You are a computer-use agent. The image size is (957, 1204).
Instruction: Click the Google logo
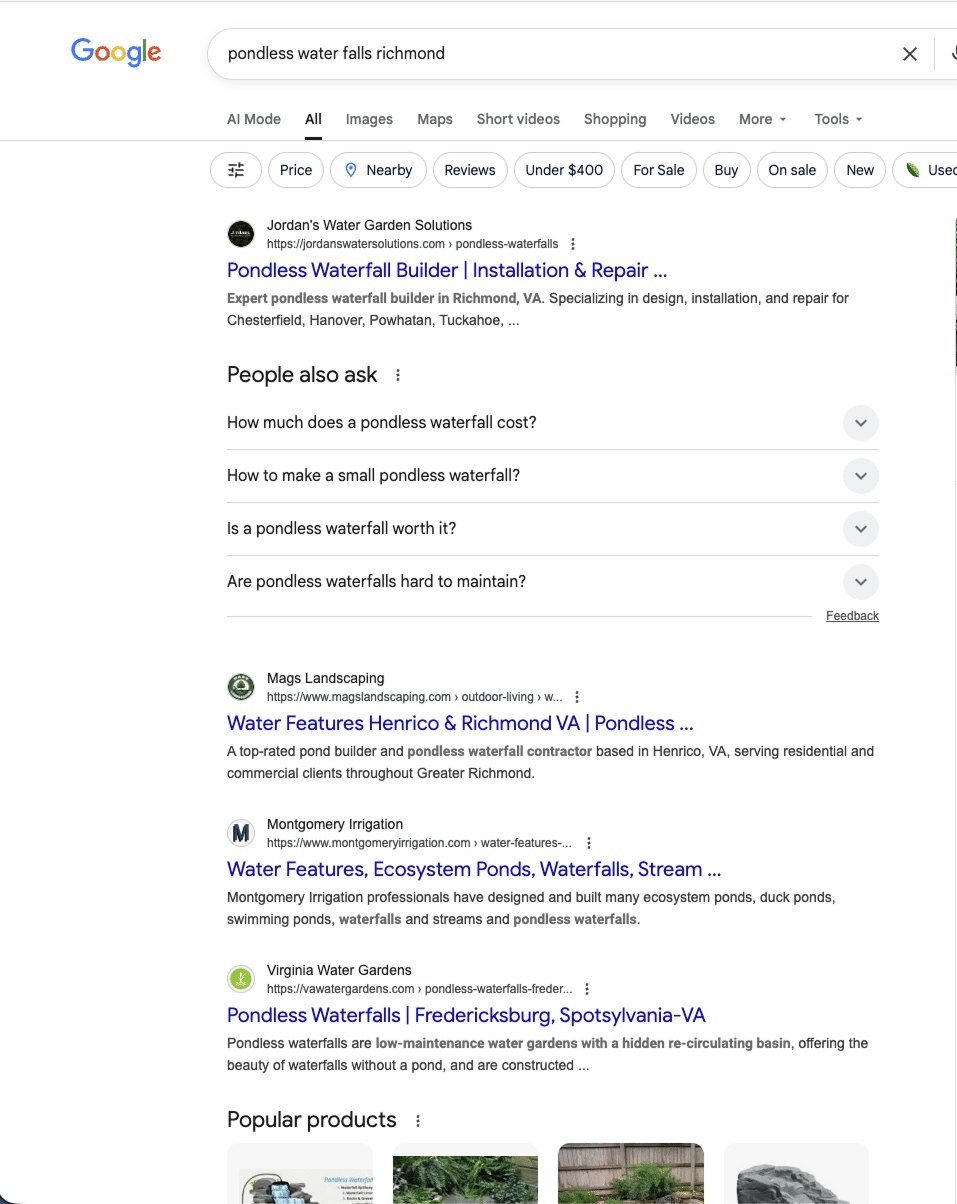(116, 52)
